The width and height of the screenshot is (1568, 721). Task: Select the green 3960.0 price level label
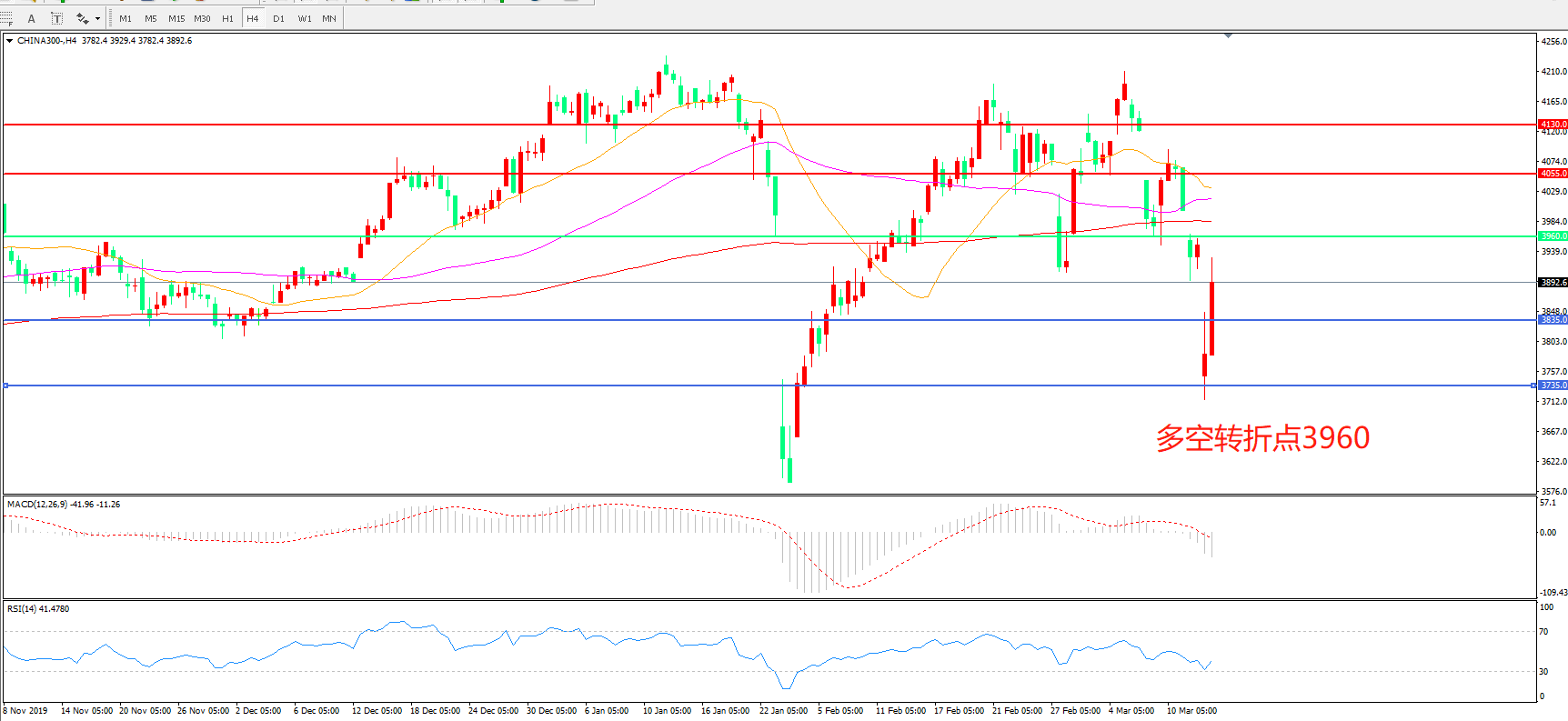pyautogui.click(x=1553, y=236)
